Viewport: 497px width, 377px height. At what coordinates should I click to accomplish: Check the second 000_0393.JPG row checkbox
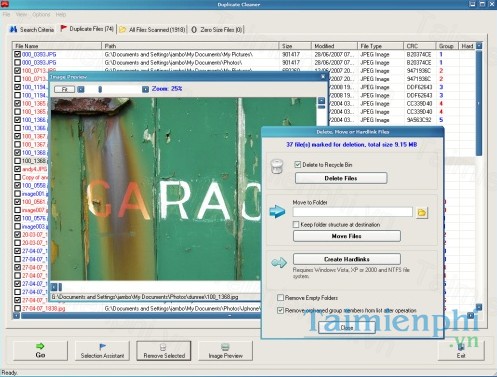pyautogui.click(x=17, y=62)
